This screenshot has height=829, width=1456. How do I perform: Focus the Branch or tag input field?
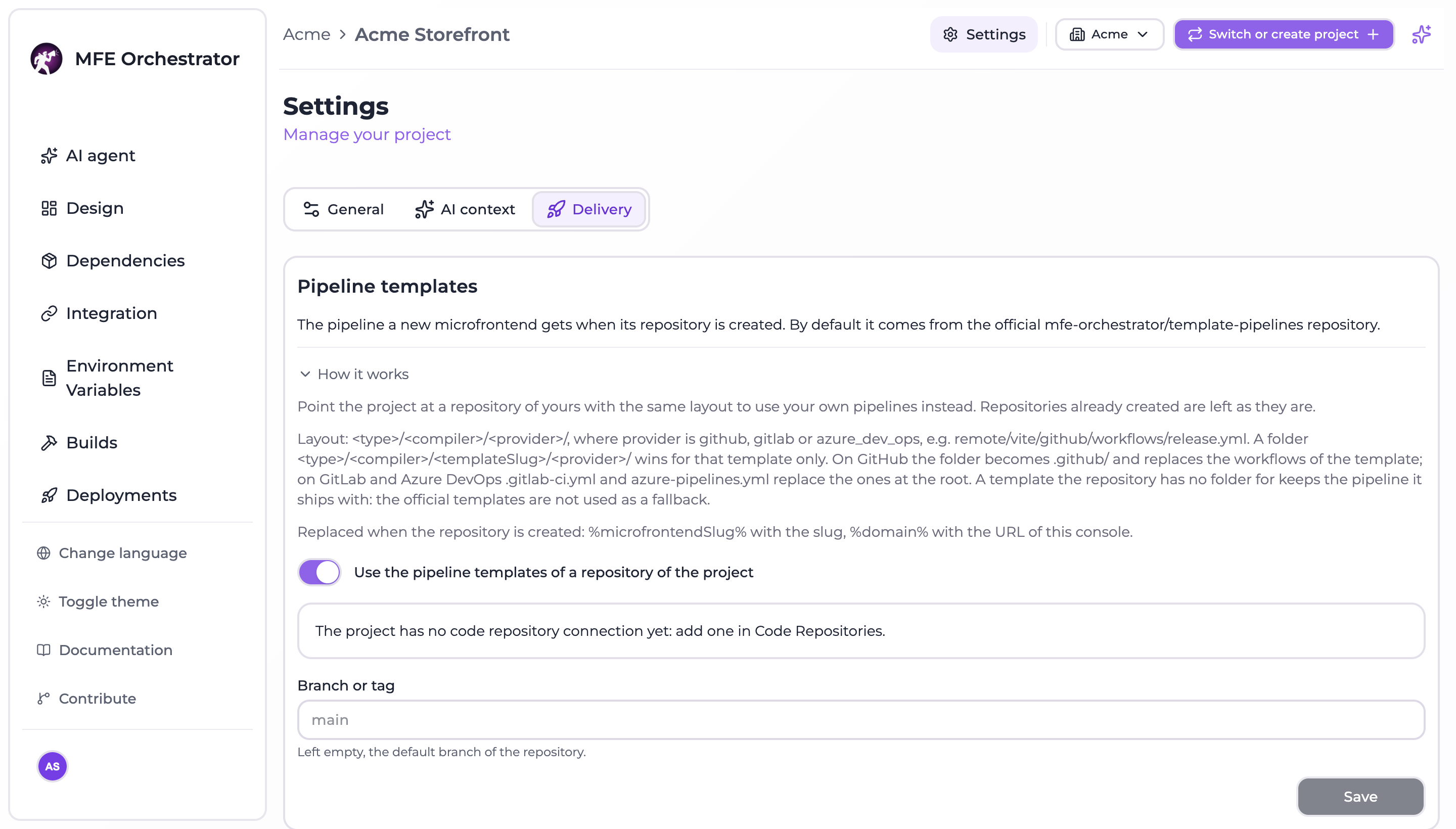click(x=861, y=720)
